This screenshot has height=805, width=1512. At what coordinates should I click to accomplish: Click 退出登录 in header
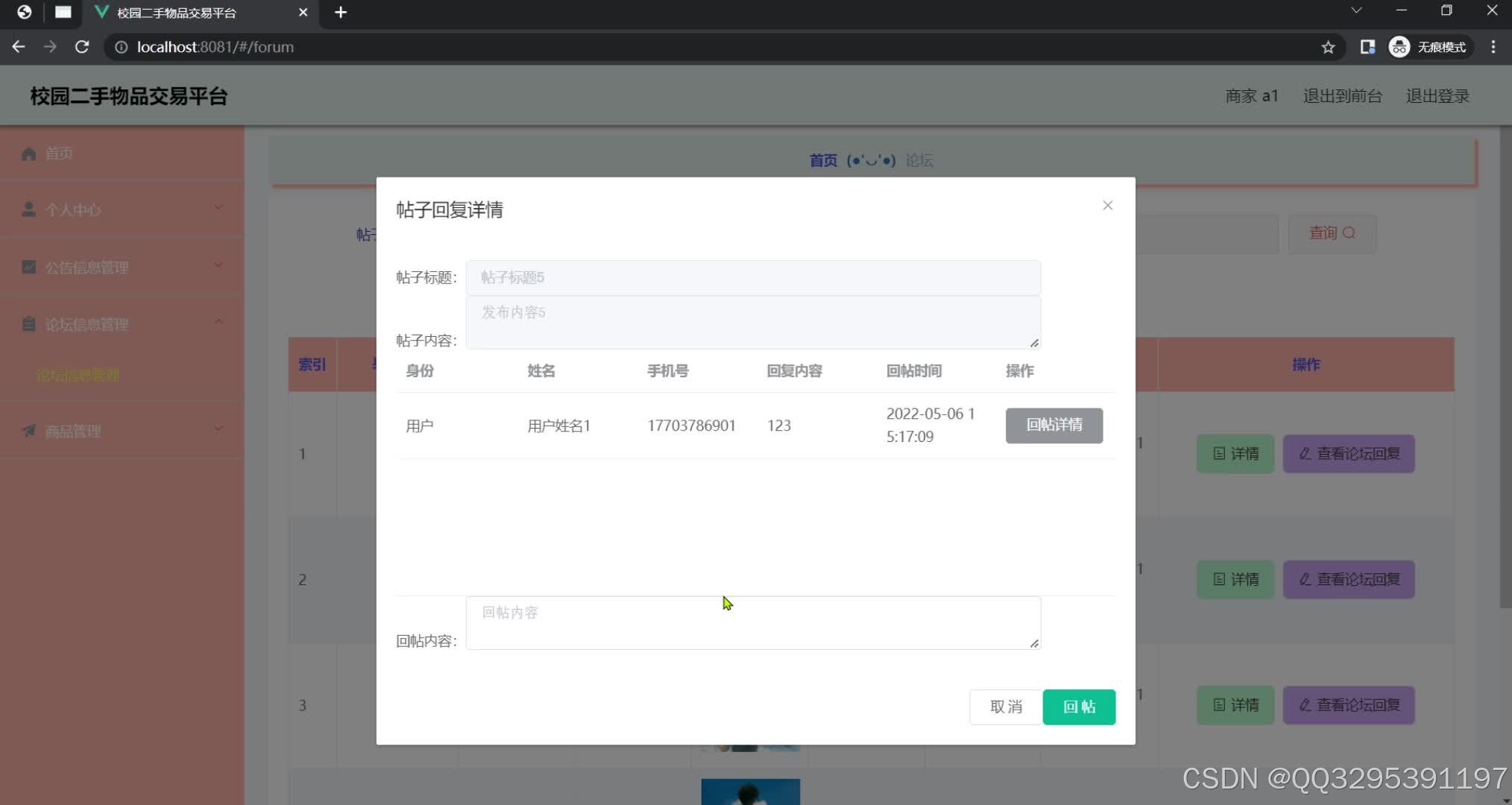coord(1437,96)
